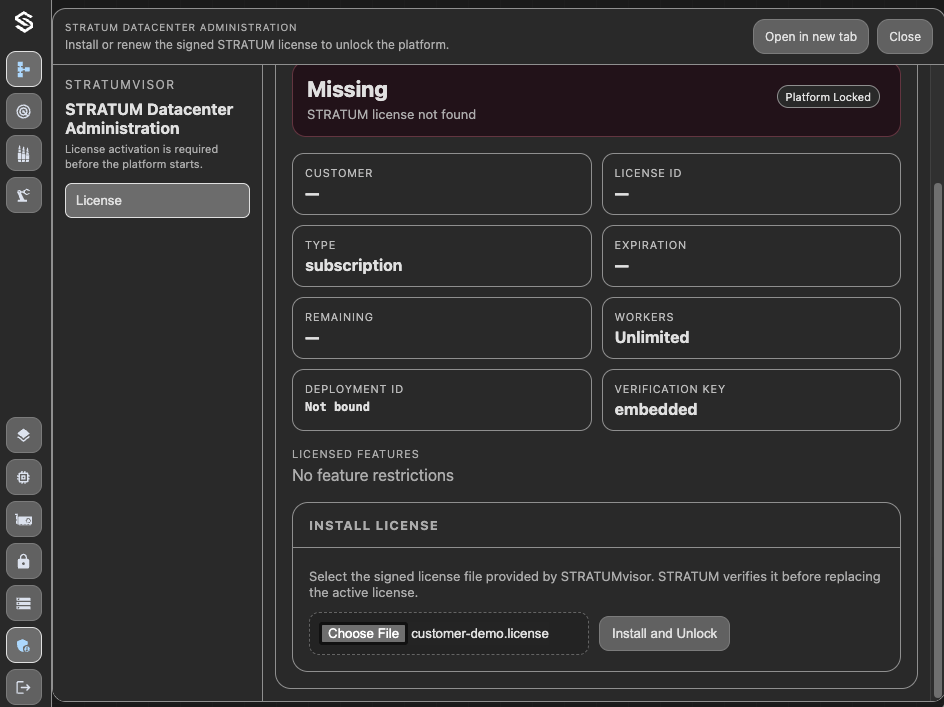The image size is (944, 707).
Task: Click the customer-demo.license file name
Action: [480, 634]
